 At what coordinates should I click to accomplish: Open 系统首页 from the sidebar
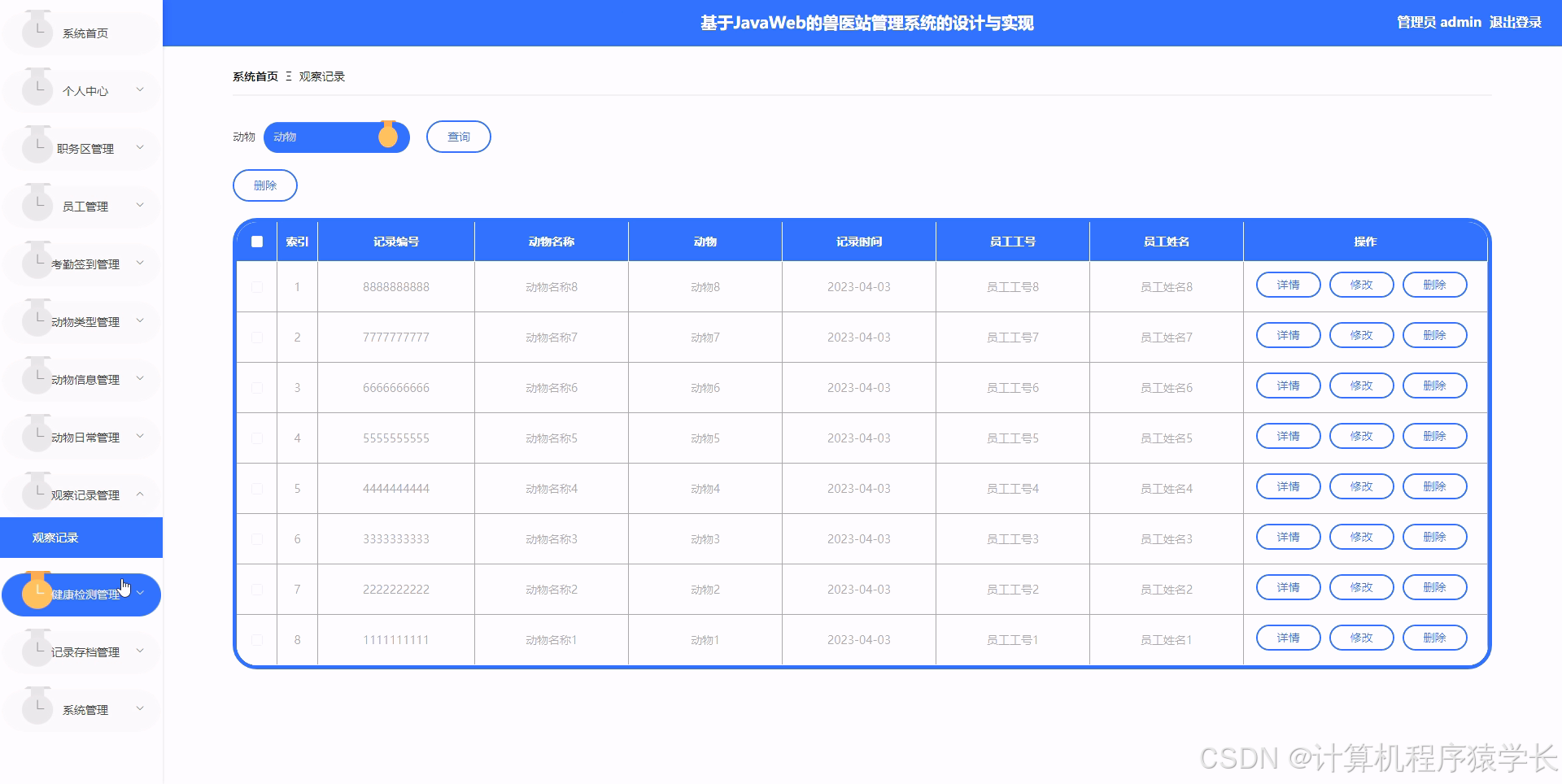click(x=81, y=33)
